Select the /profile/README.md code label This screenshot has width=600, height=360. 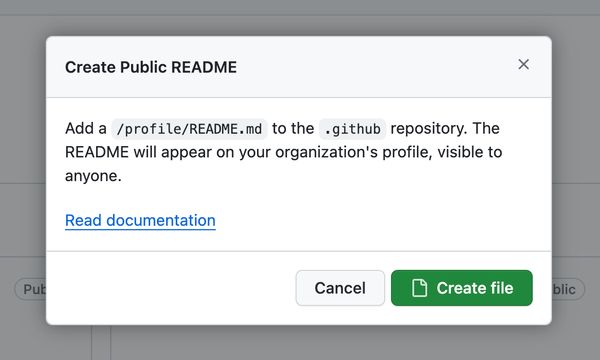click(189, 129)
